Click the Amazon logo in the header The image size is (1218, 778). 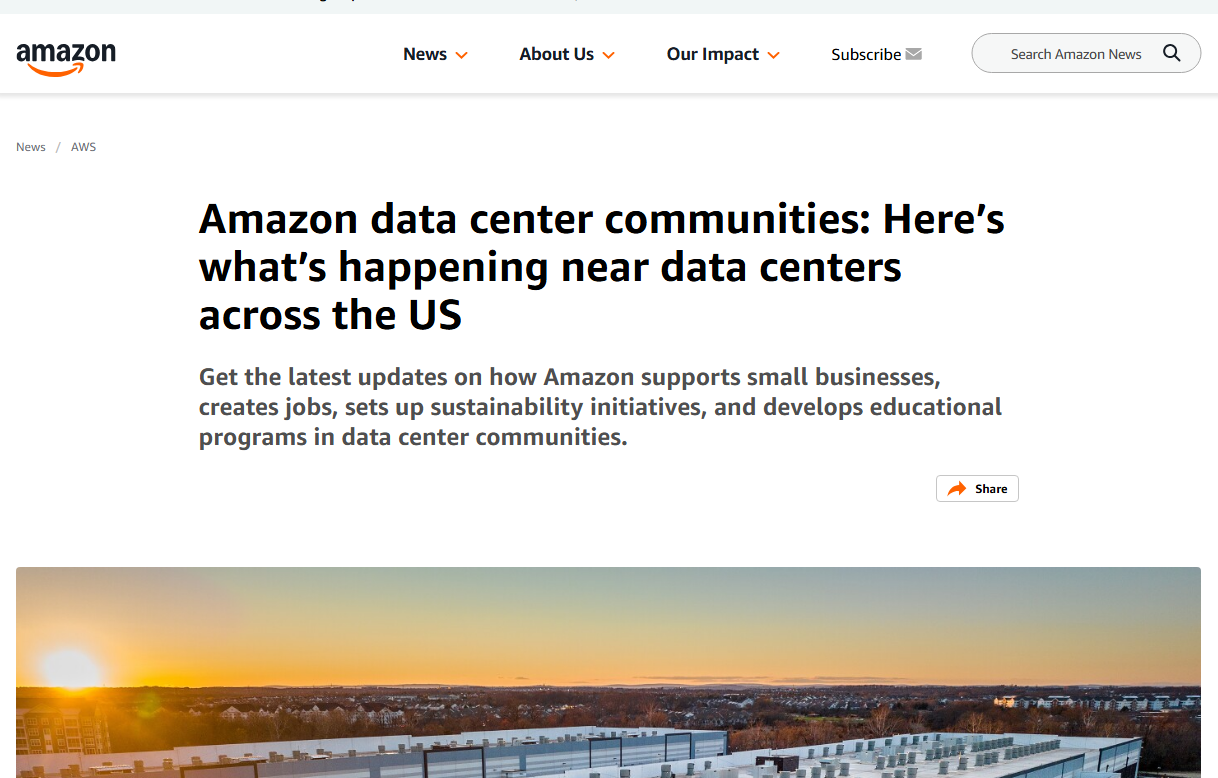click(66, 56)
